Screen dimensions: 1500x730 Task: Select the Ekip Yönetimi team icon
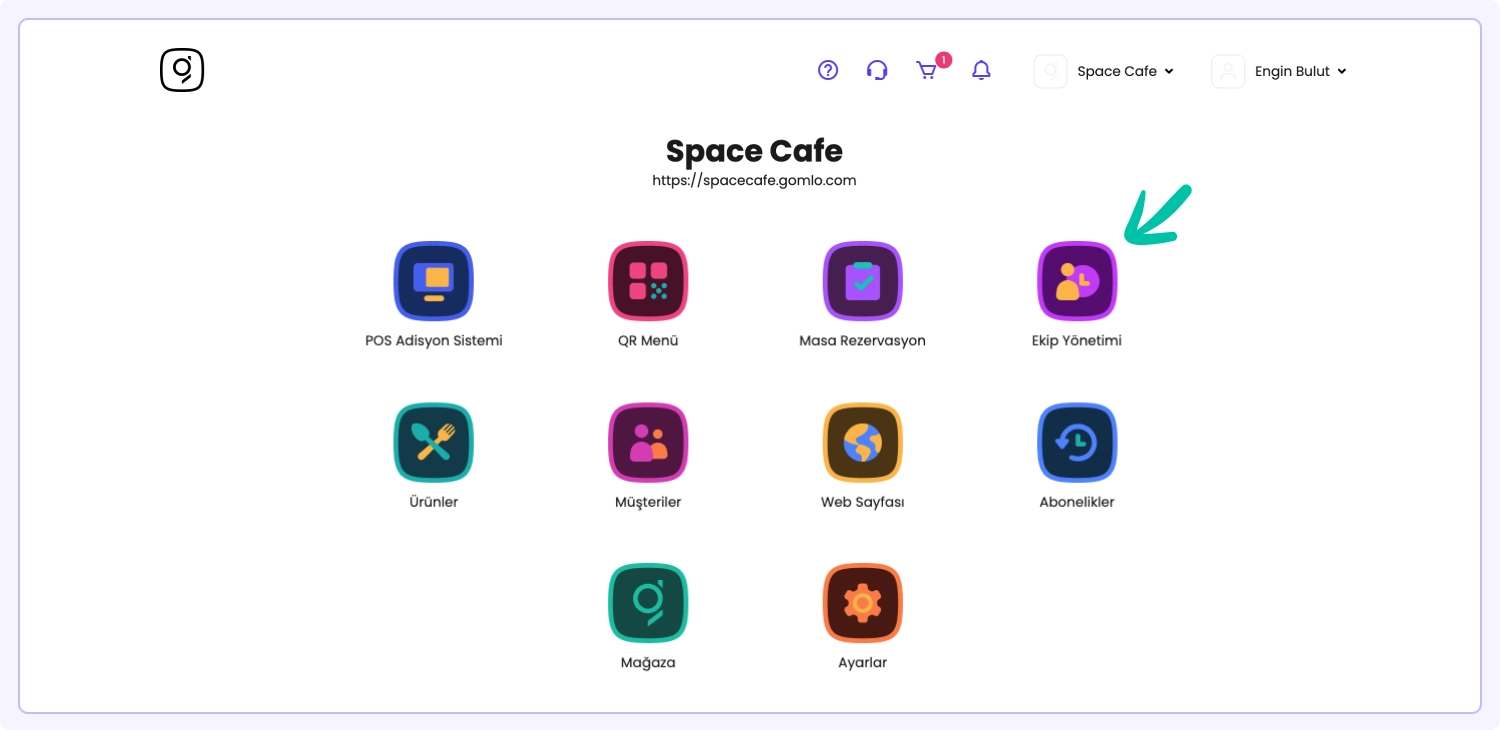click(x=1077, y=281)
